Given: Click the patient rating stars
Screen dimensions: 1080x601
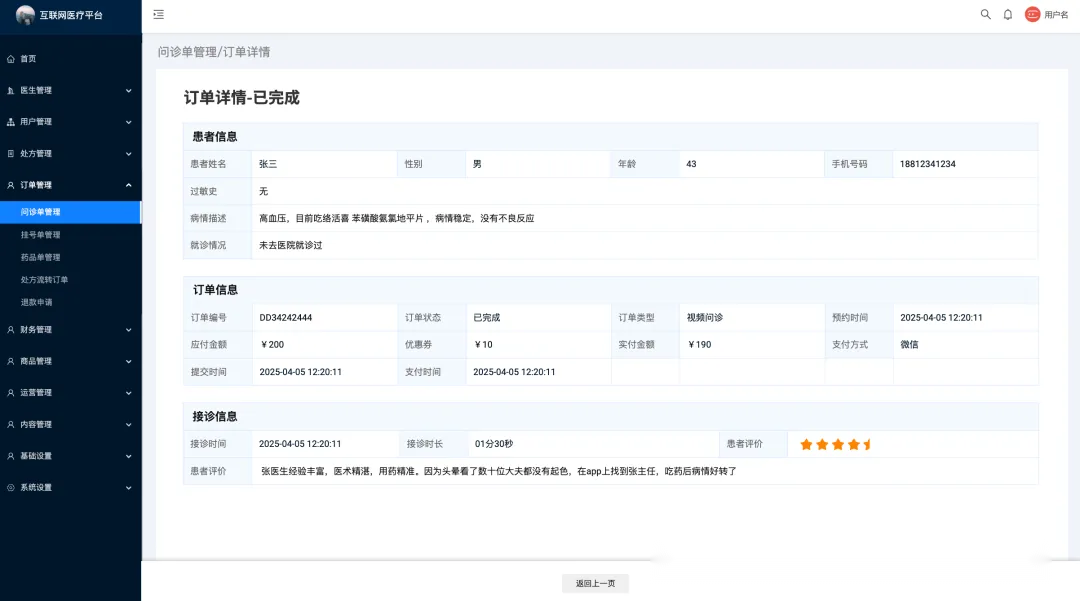Looking at the screenshot, I should (836, 445).
